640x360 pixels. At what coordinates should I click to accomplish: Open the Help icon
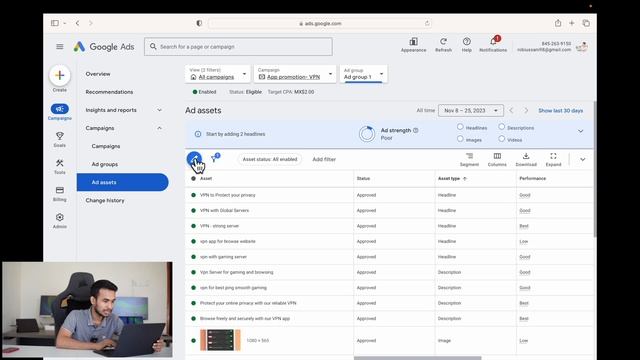[x=467, y=41]
